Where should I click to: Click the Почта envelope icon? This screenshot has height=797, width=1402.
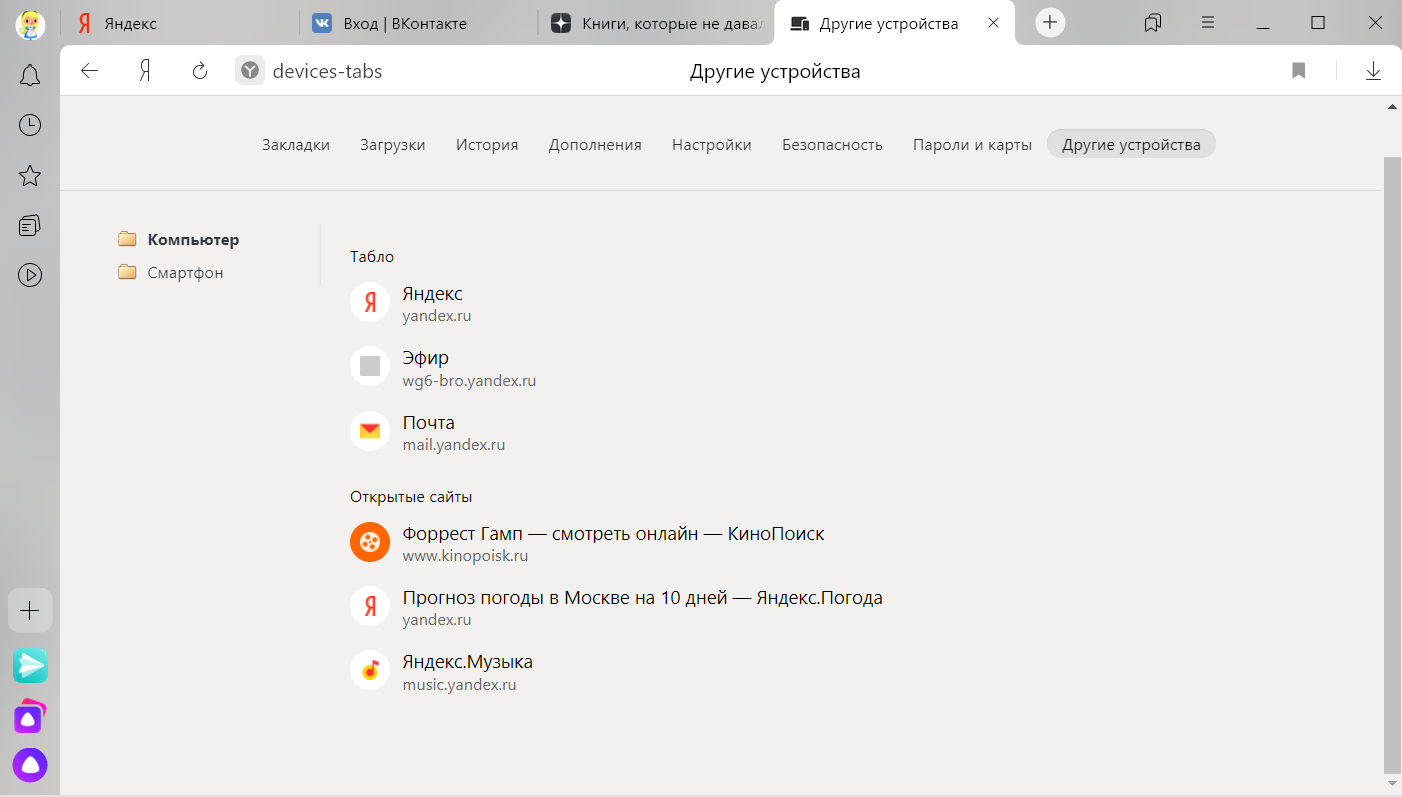[370, 430]
